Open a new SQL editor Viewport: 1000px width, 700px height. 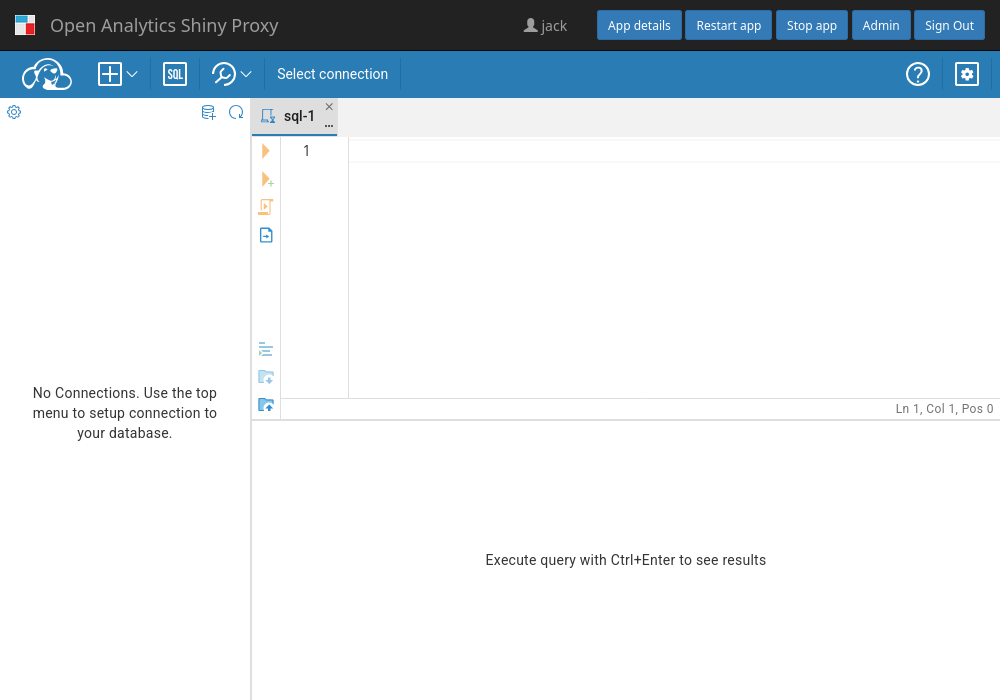[175, 74]
